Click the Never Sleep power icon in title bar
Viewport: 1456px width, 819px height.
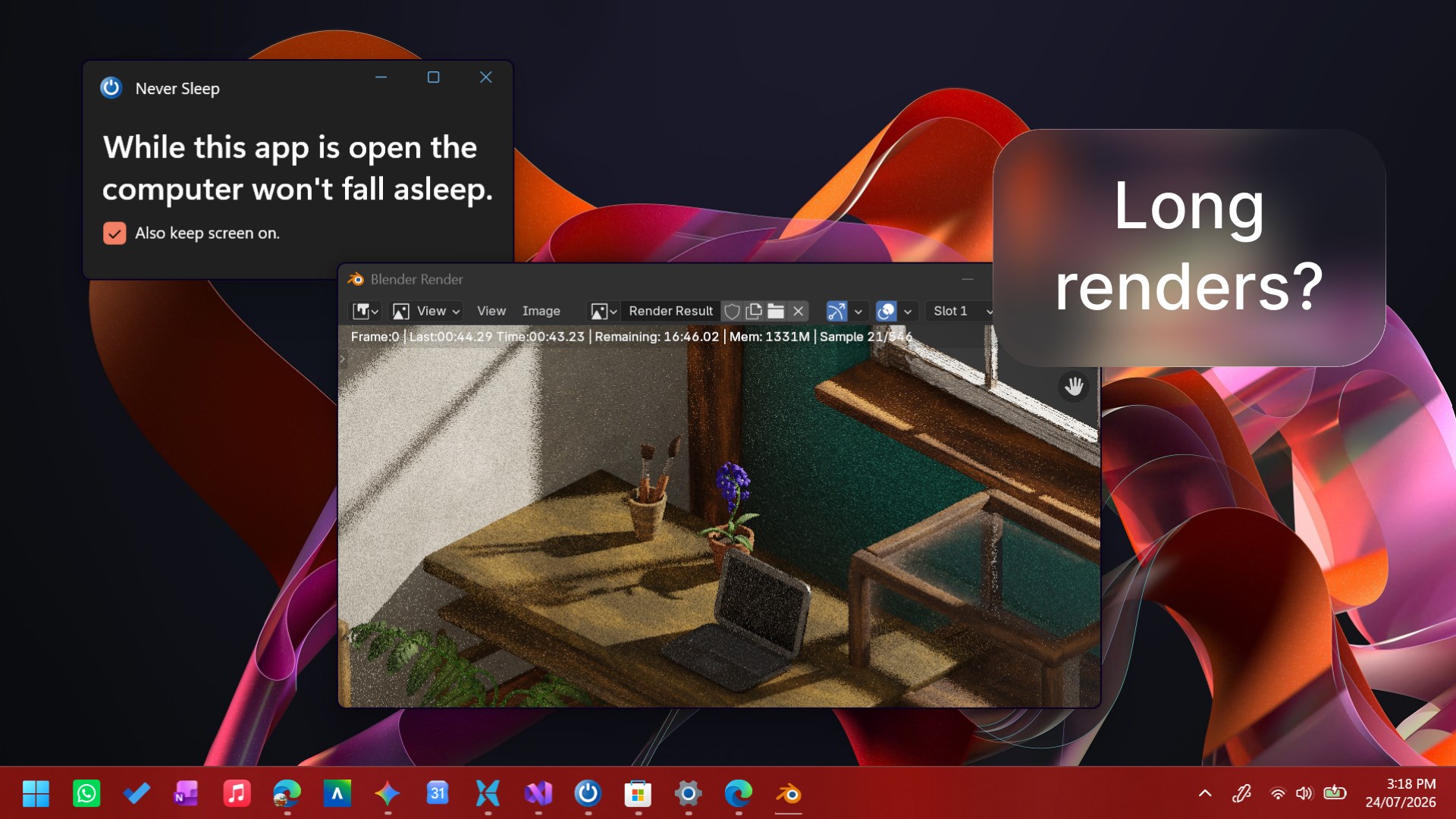[x=111, y=88]
